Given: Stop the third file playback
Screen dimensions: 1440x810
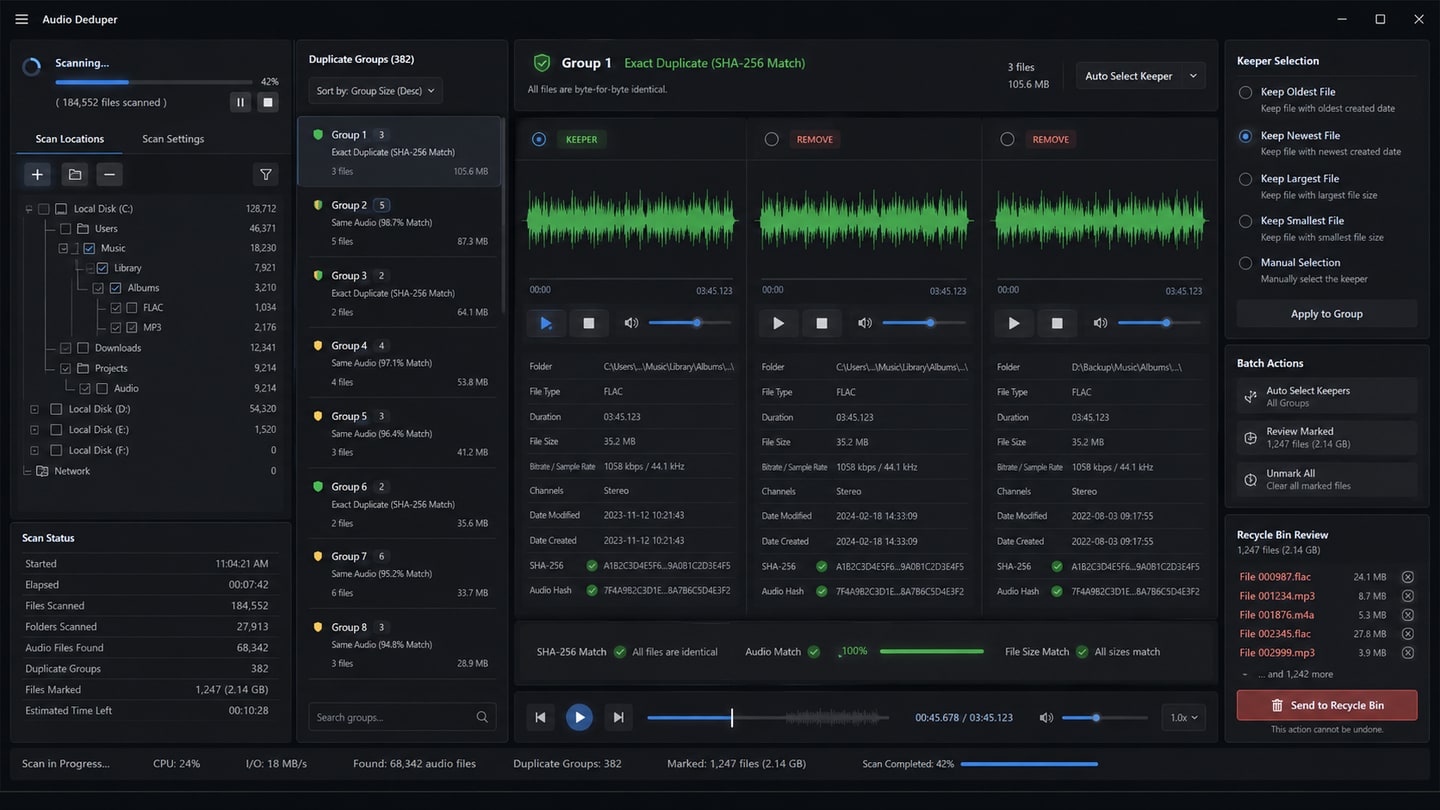Looking at the screenshot, I should [x=1057, y=323].
